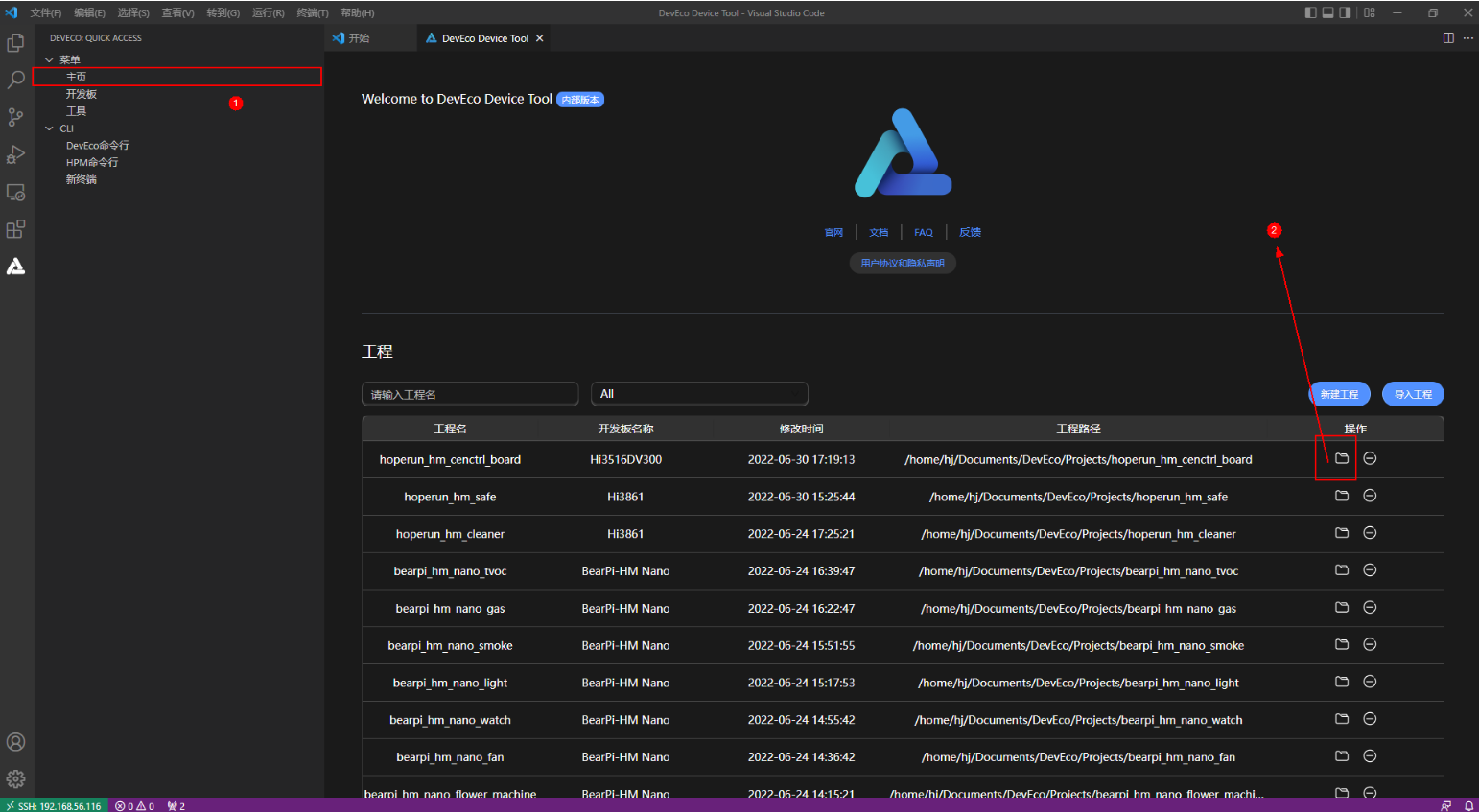
Task: Click the SSH: 192.168.56.116 status item
Action: (54, 805)
